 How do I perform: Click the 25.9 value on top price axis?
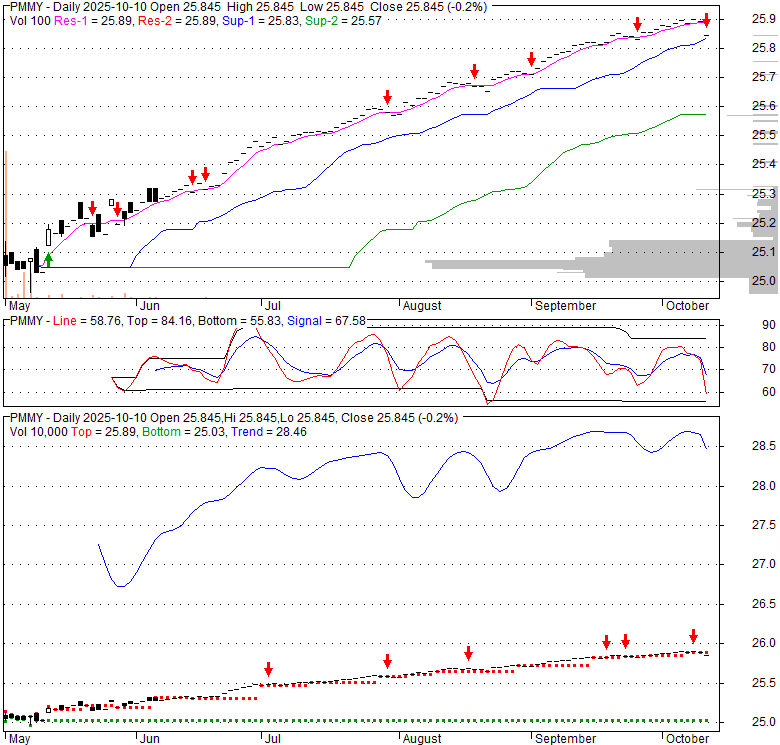pyautogui.click(x=764, y=19)
